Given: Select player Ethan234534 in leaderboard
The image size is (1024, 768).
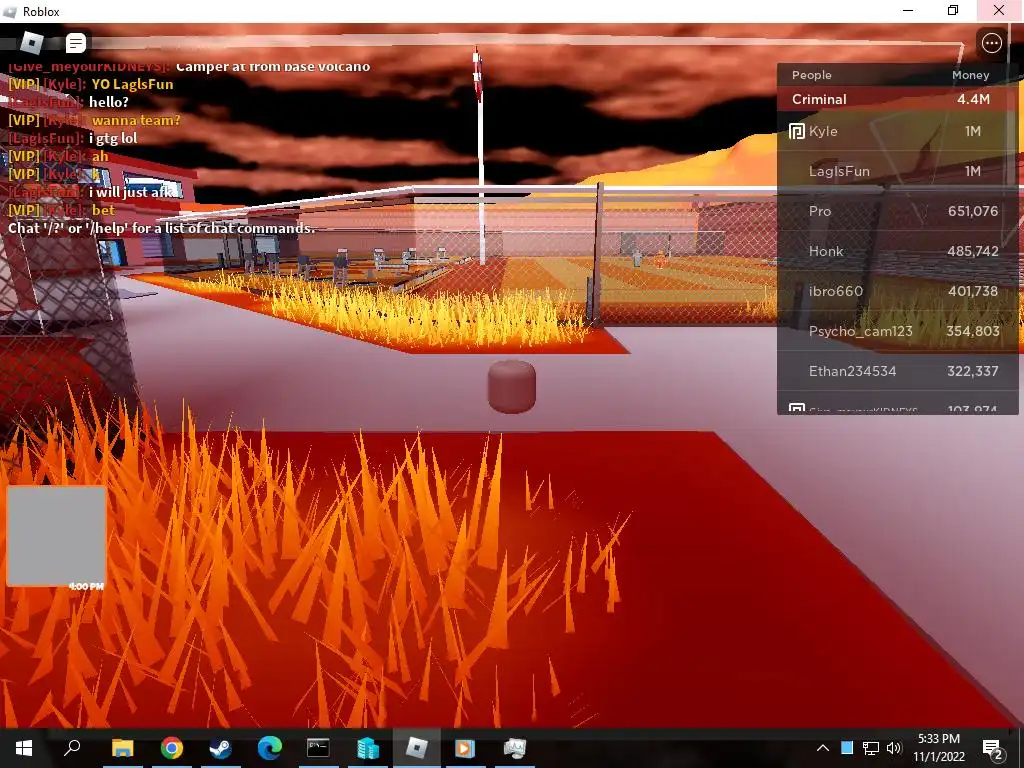Looking at the screenshot, I should point(897,371).
